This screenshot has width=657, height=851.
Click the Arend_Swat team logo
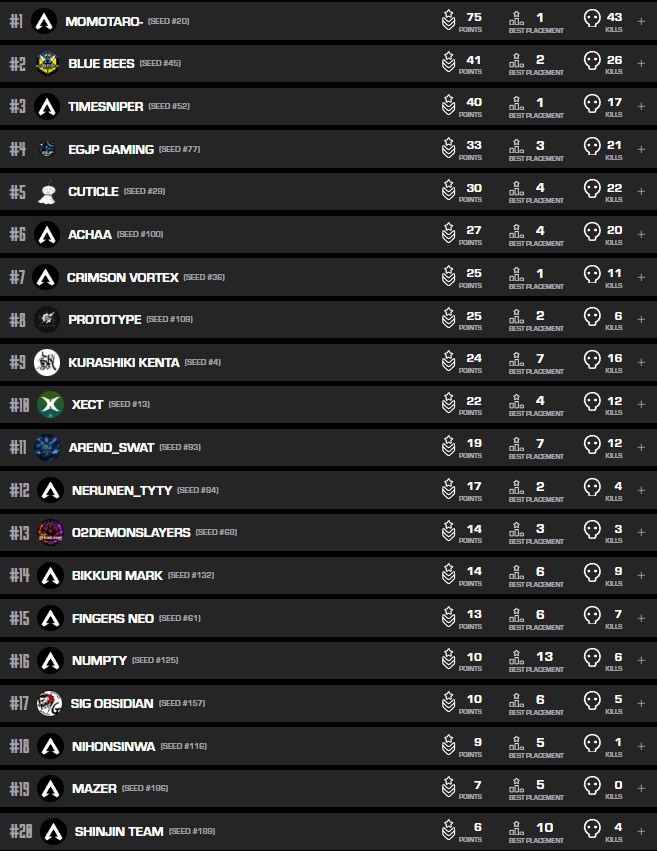coord(46,447)
